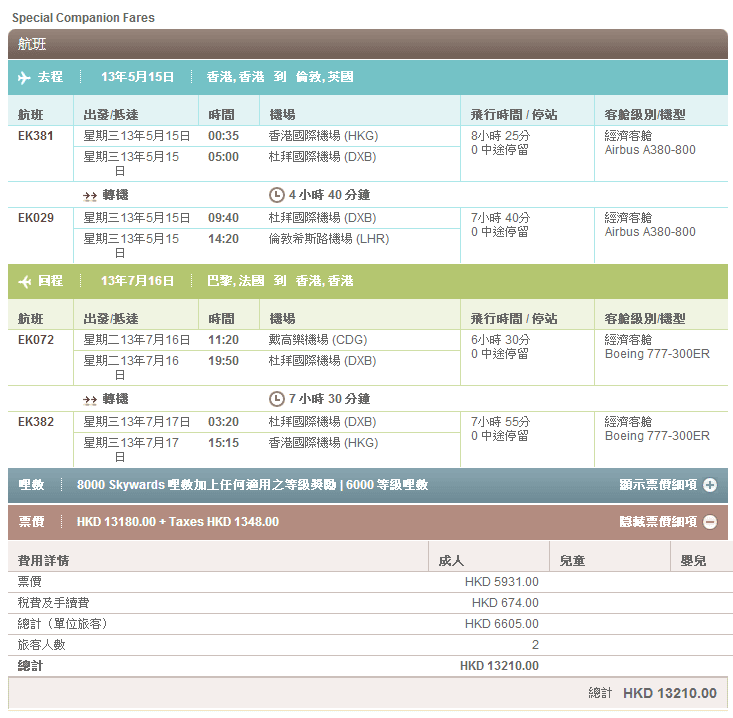Image resolution: width=733 pixels, height=718 pixels.
Task: Click the clock icon beside 7小時30分鐘
Action: [x=276, y=399]
